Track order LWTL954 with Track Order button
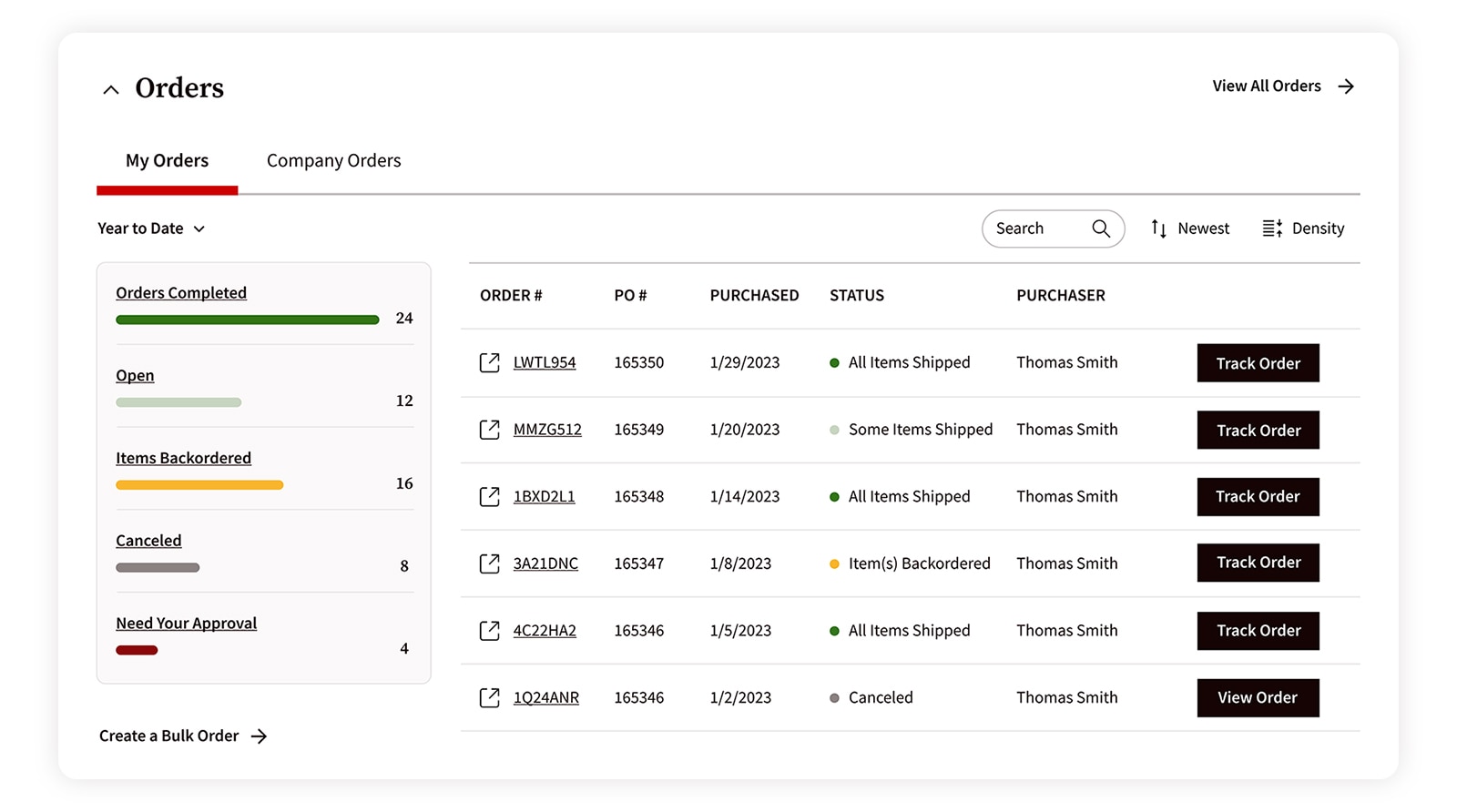Screen dimensions: 1457x812 click(1258, 363)
